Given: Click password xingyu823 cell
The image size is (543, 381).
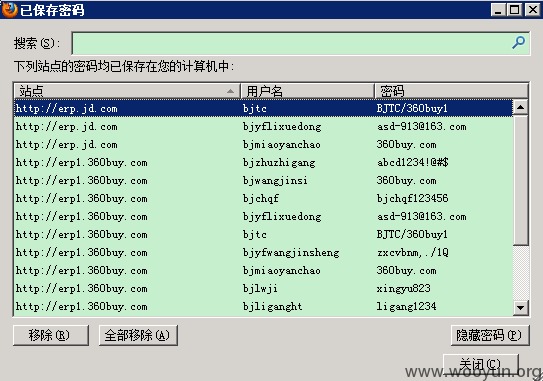Looking at the screenshot, I should tap(403, 289).
